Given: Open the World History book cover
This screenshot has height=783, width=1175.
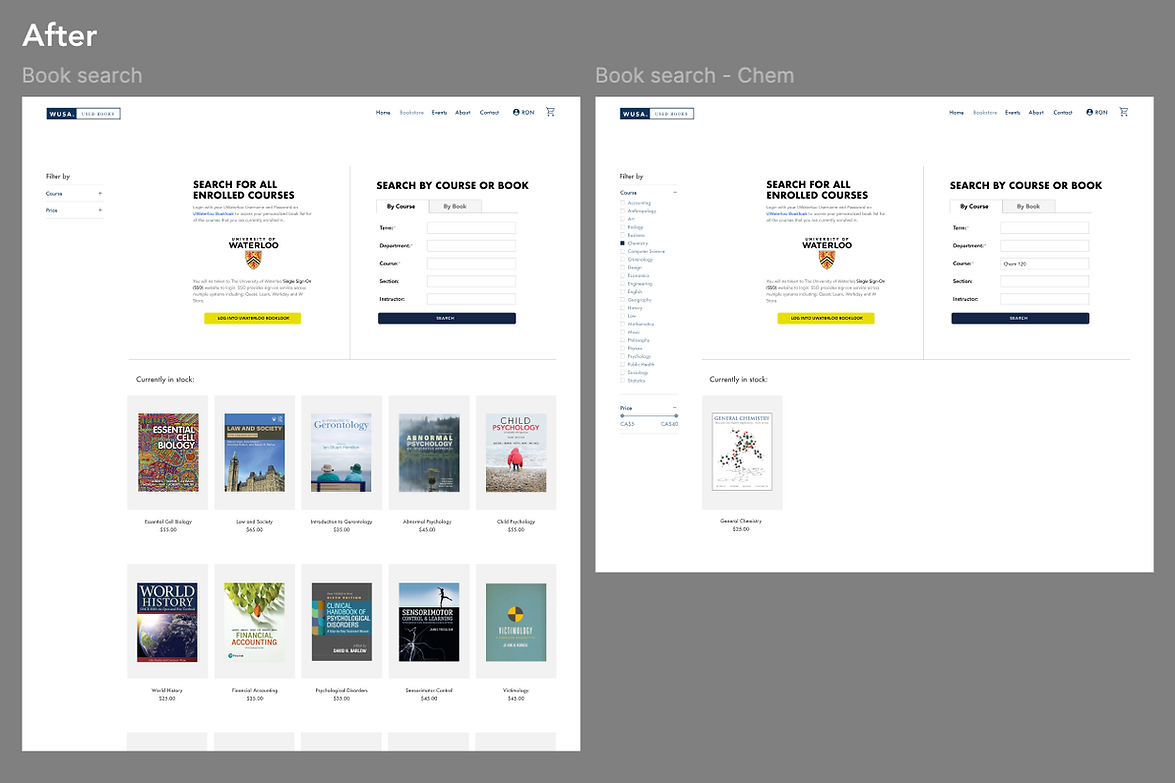Looking at the screenshot, I should point(167,622).
